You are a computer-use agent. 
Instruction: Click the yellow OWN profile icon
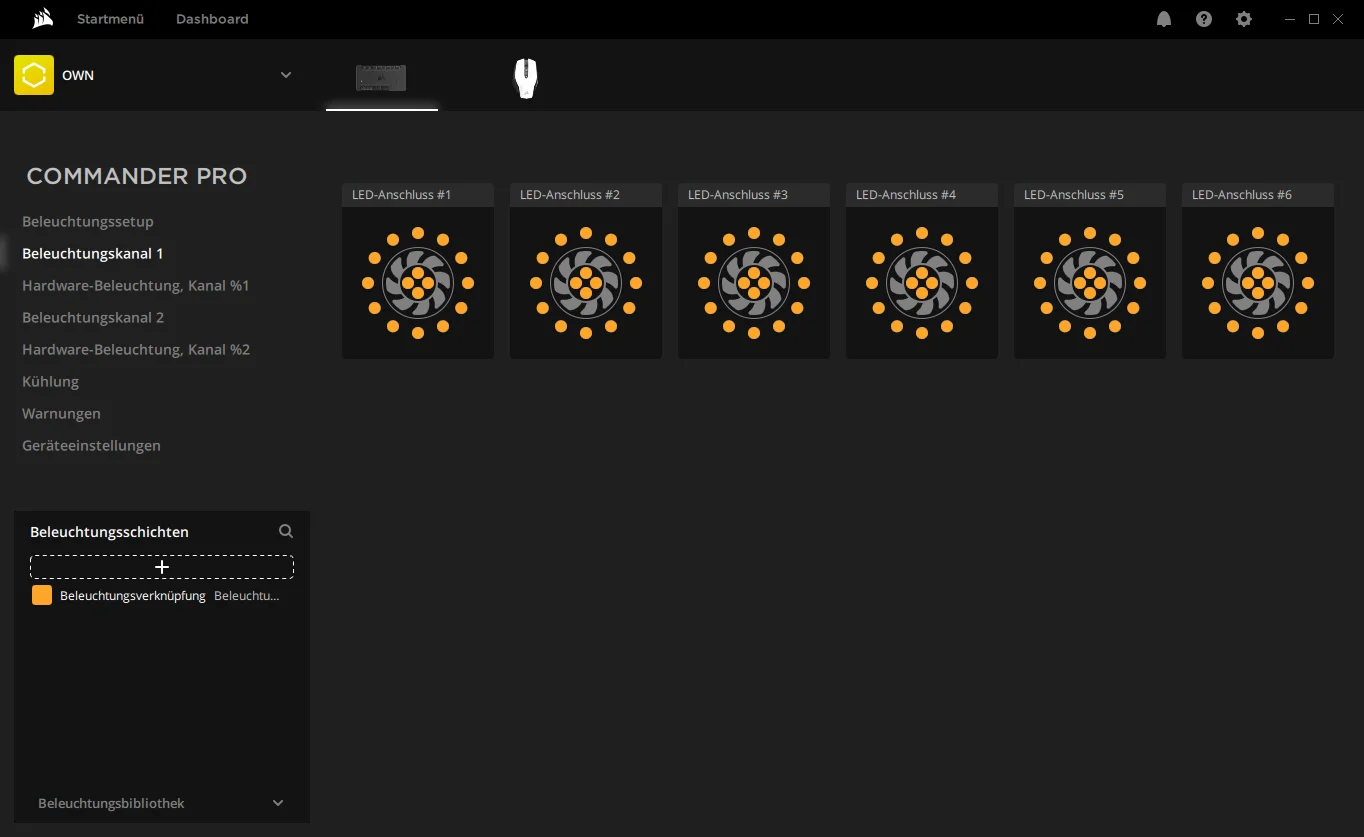tap(34, 75)
